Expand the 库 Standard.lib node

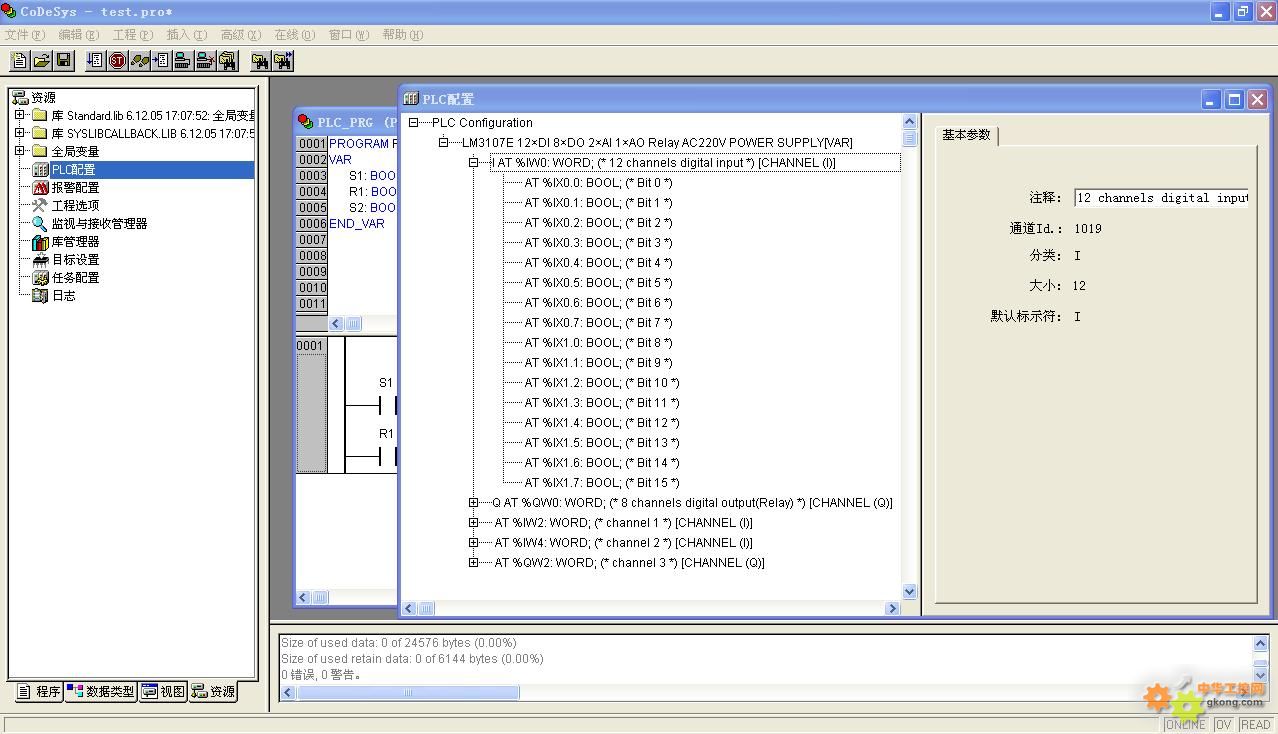pyautogui.click(x=19, y=115)
